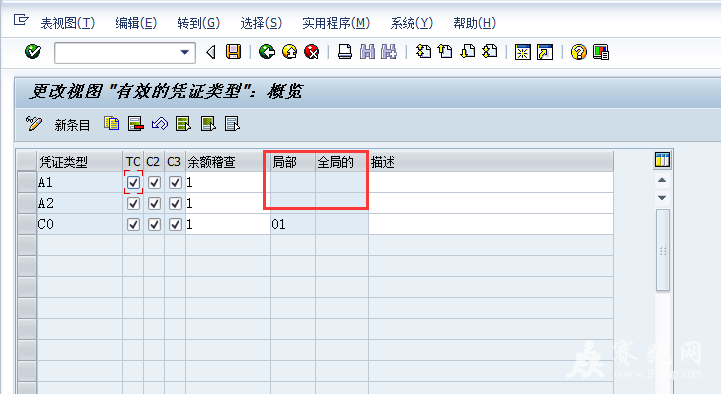The width and height of the screenshot is (721, 394).
Task: Toggle C2 checkbox in row C0
Action: (154, 224)
